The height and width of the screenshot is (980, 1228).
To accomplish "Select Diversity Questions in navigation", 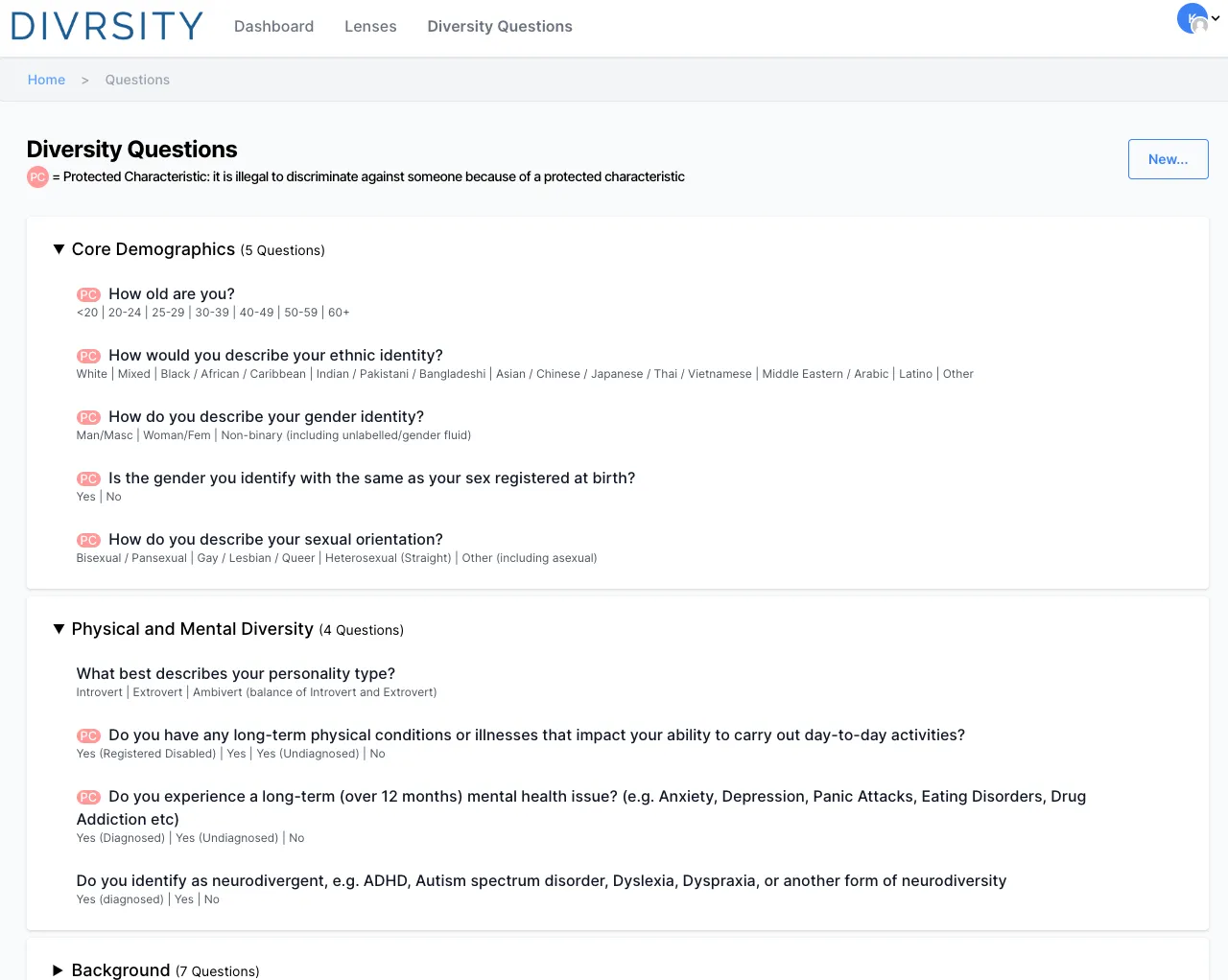I will (x=500, y=27).
